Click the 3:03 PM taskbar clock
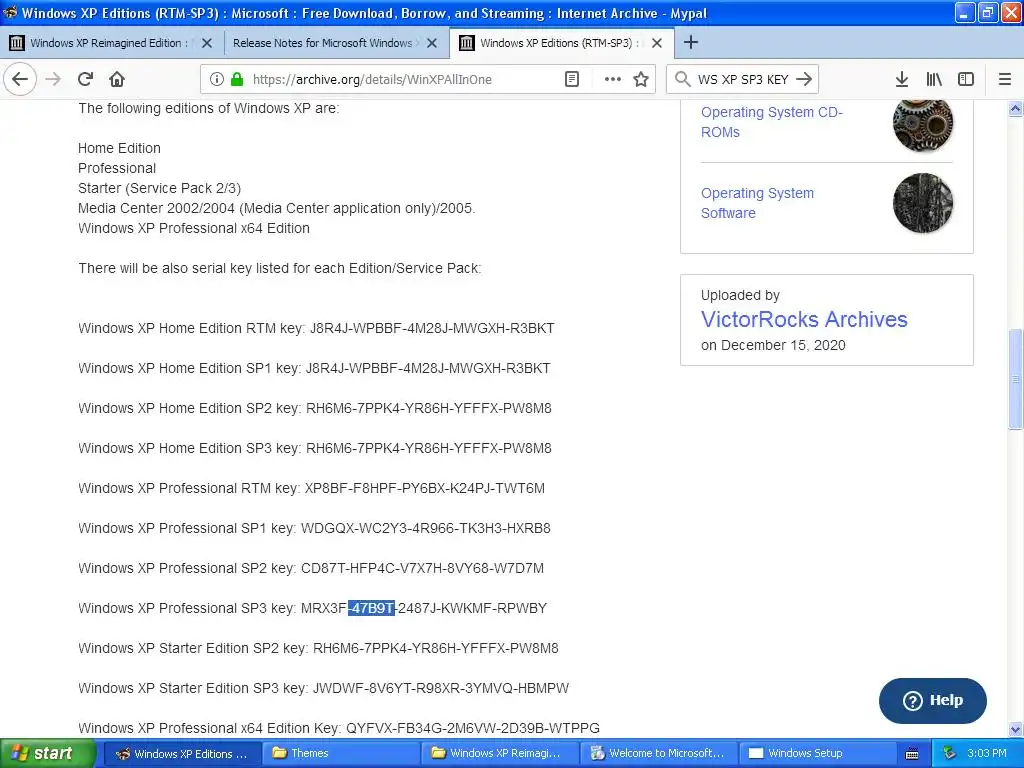The width and height of the screenshot is (1024, 768). tap(986, 754)
